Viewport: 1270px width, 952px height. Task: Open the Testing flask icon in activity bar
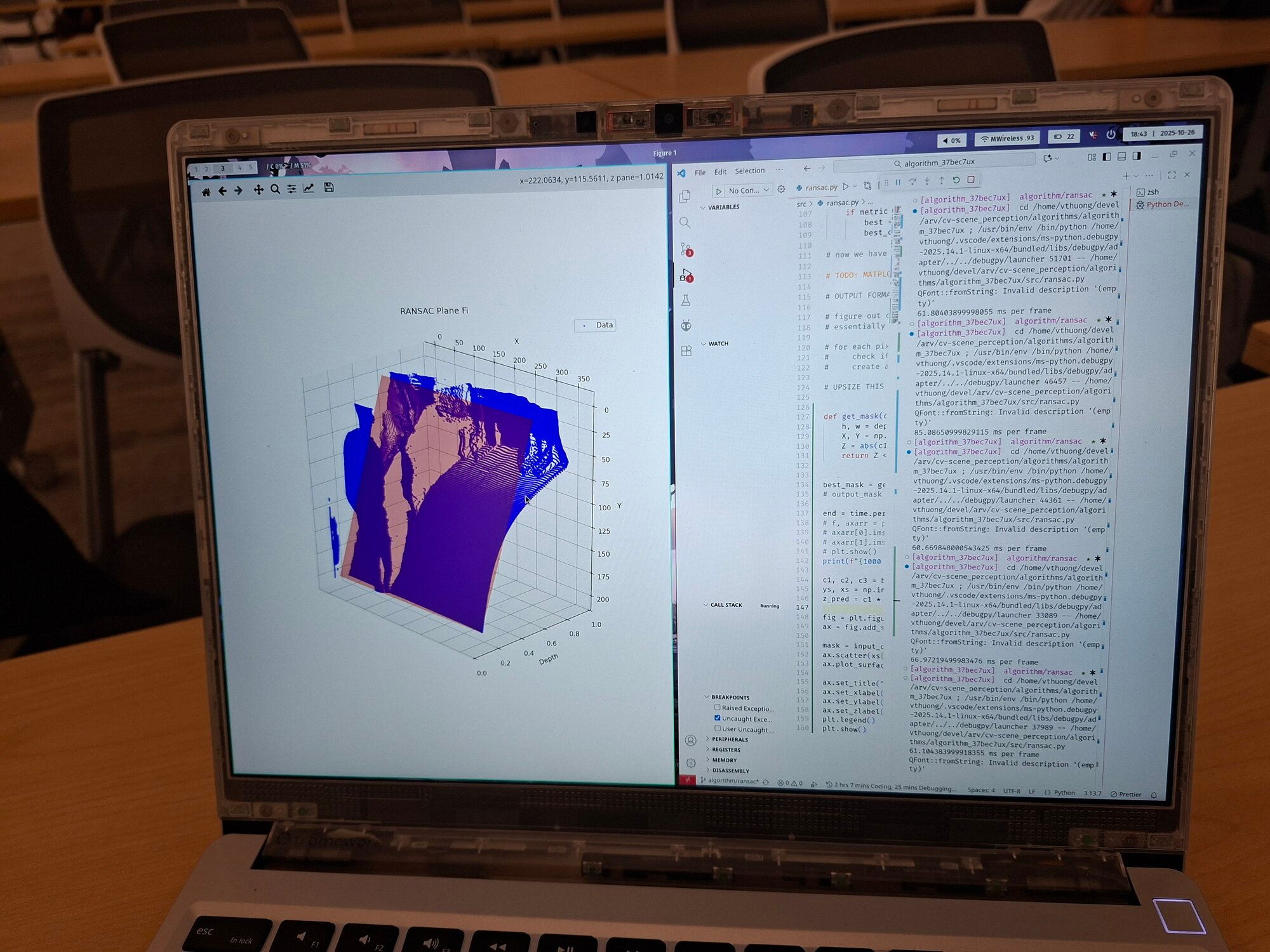coord(686,301)
